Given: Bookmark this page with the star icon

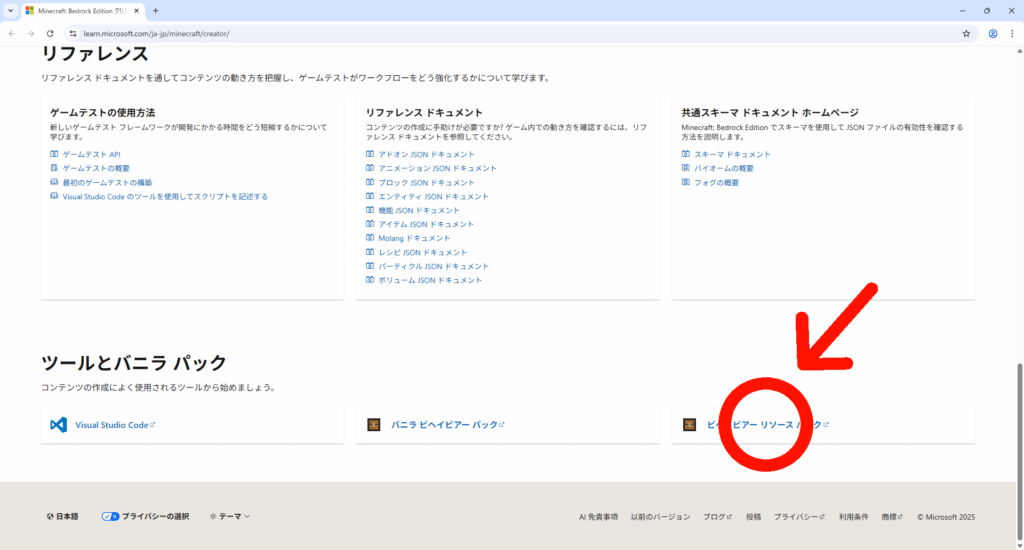Looking at the screenshot, I should point(966,33).
